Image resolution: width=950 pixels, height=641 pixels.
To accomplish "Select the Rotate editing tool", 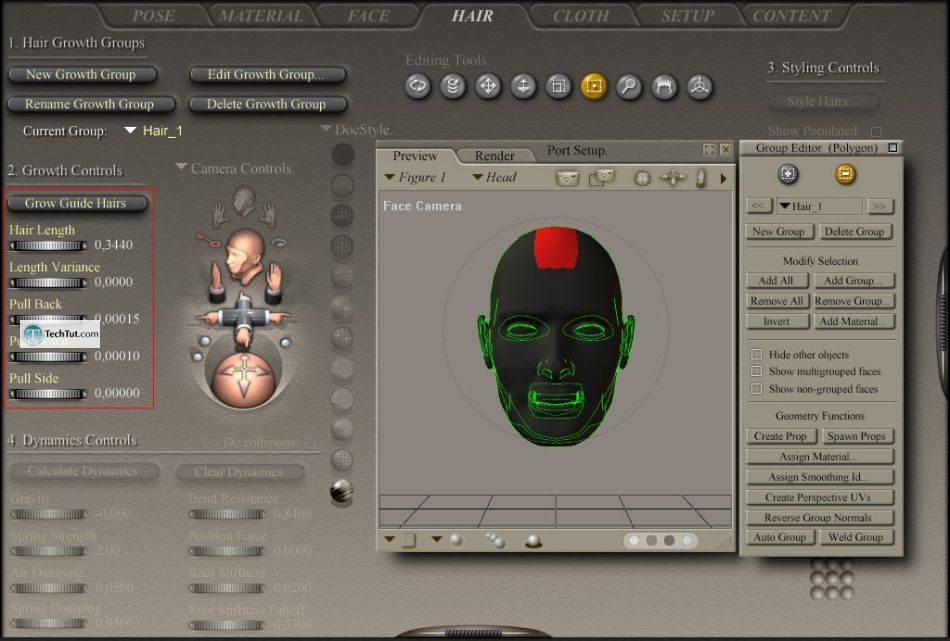I will pyautogui.click(x=417, y=86).
